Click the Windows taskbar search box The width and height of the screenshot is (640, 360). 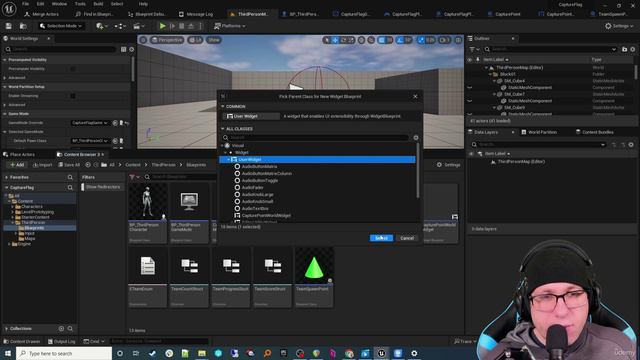[64, 353]
